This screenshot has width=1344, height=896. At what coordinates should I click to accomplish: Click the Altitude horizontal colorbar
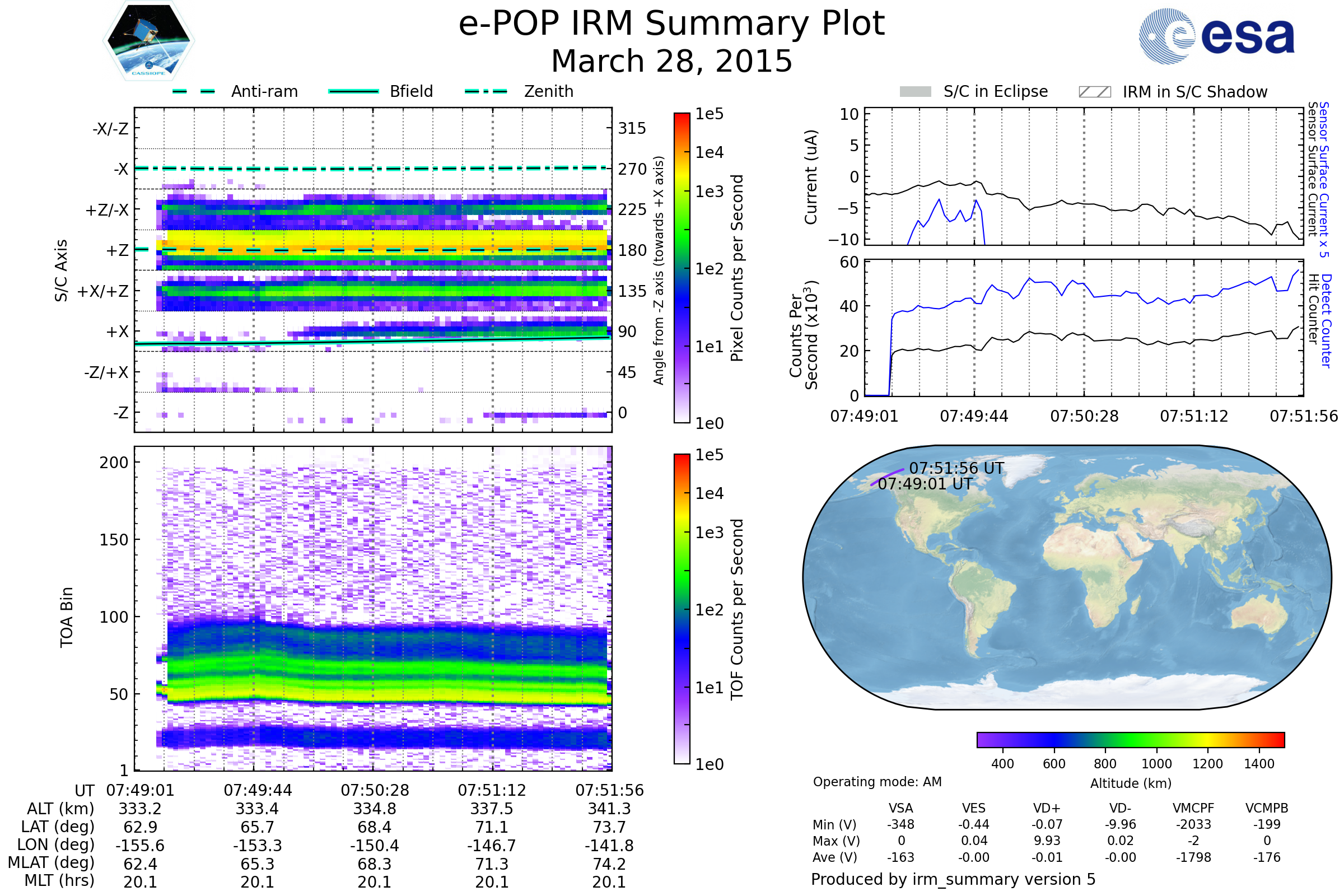click(1131, 740)
